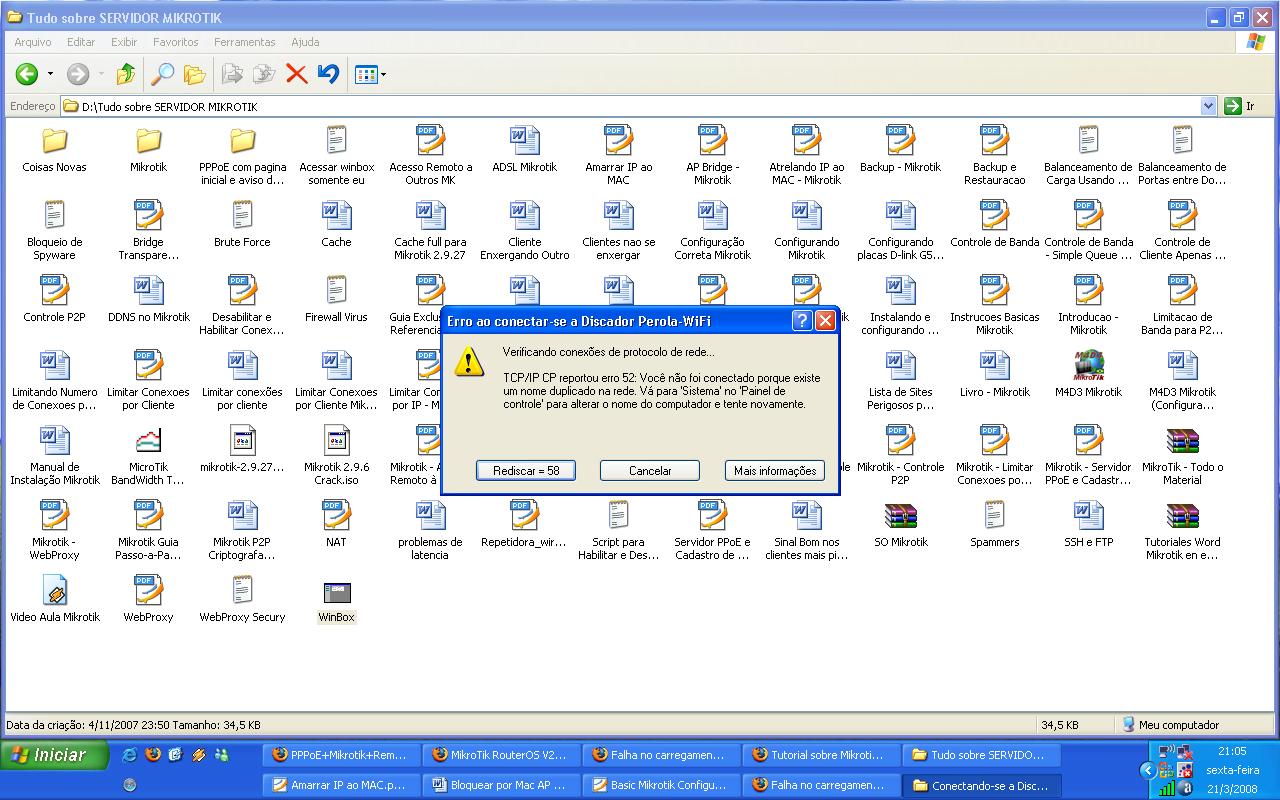Select the ADSL Mikrotik document
The image size is (1280, 800).
click(x=525, y=151)
